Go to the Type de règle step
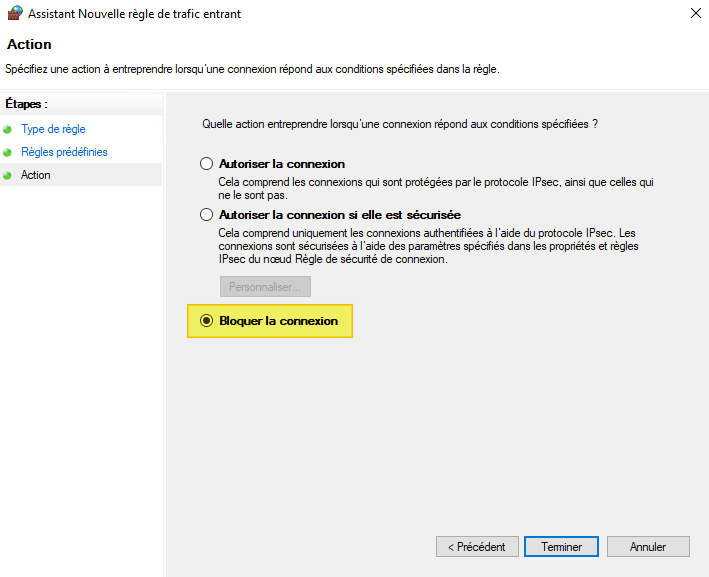 (x=53, y=129)
